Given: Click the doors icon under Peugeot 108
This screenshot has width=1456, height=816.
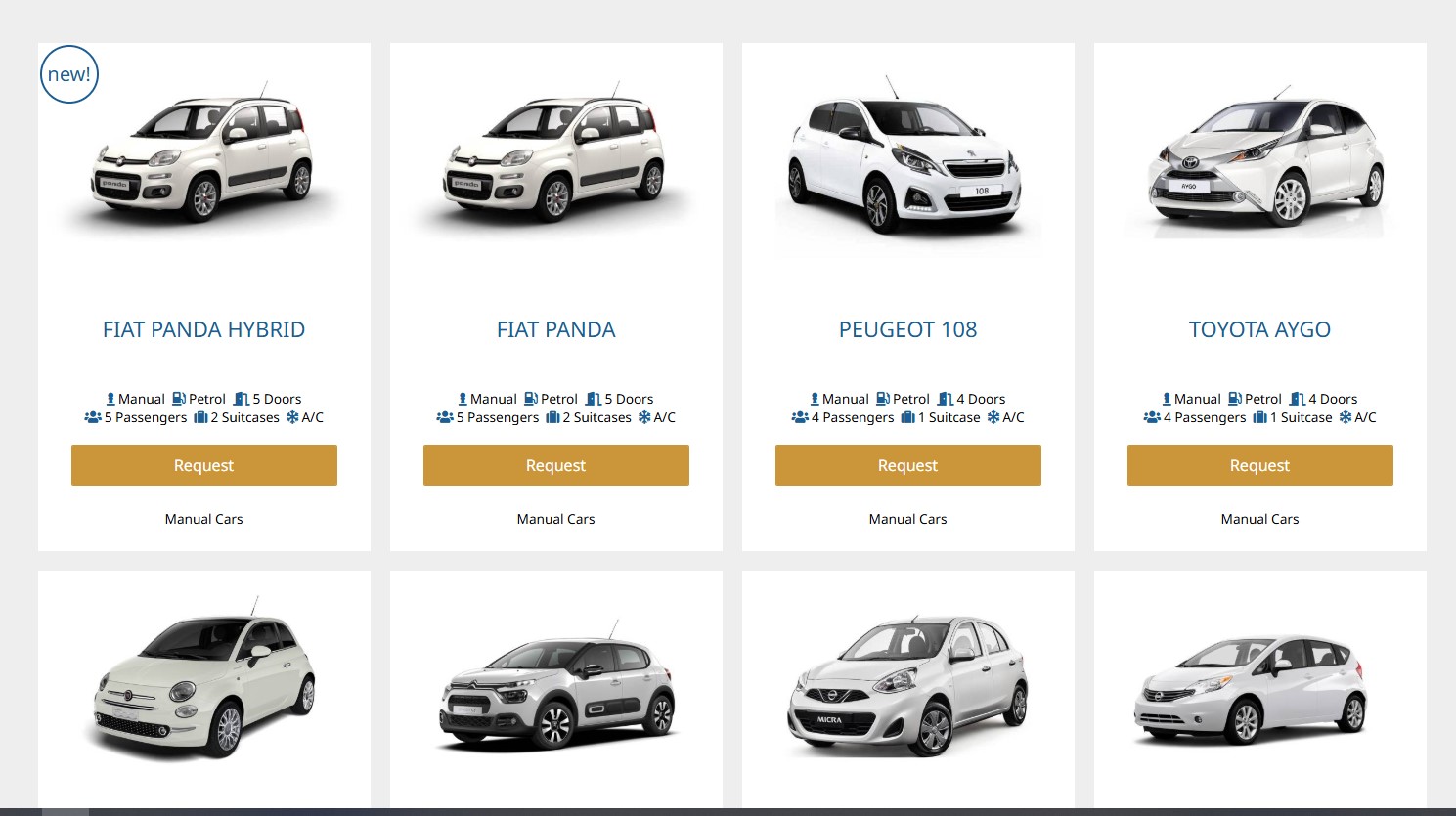Looking at the screenshot, I should [946, 399].
